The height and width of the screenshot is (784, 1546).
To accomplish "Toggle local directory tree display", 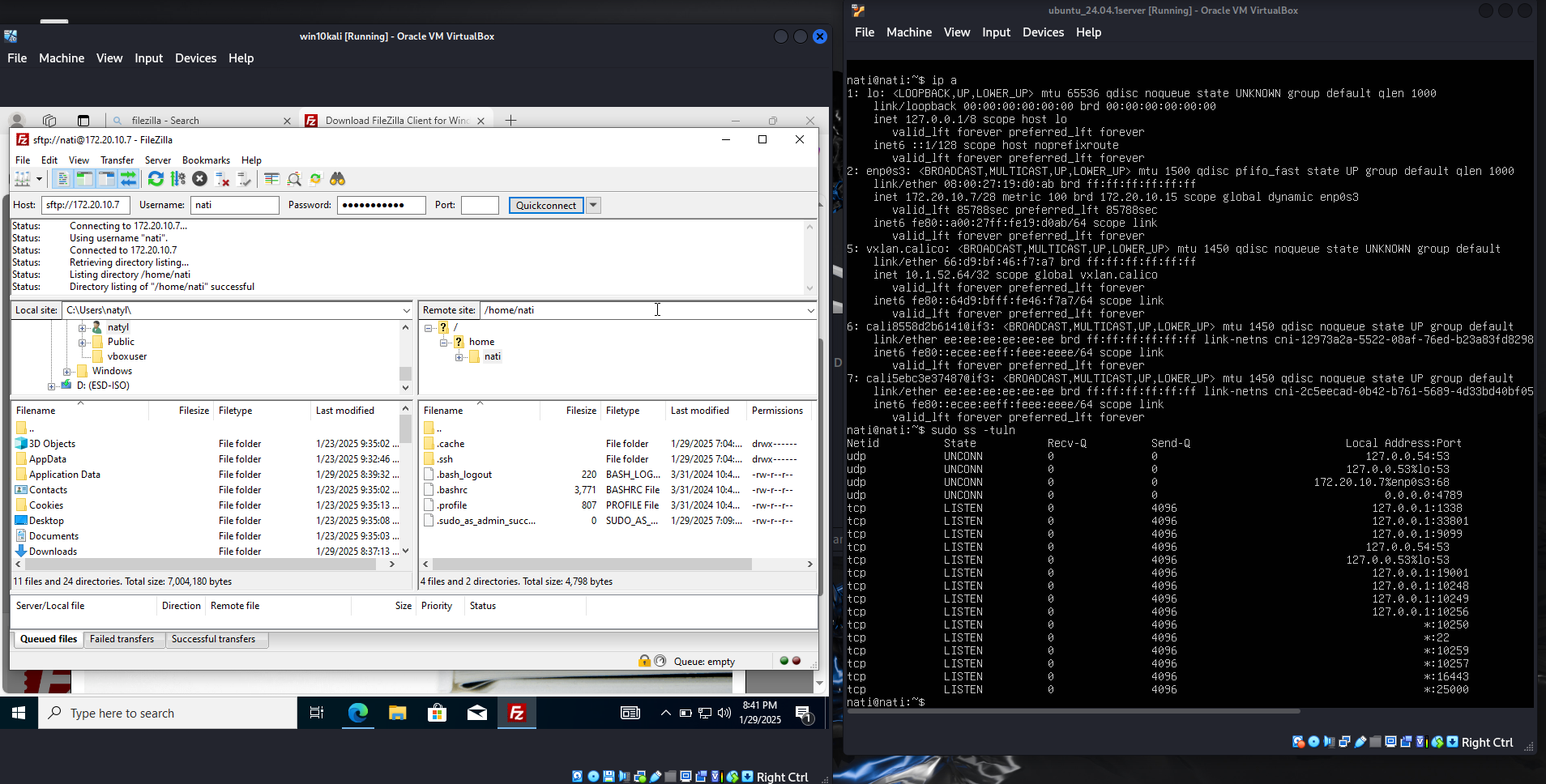I will tap(84, 179).
